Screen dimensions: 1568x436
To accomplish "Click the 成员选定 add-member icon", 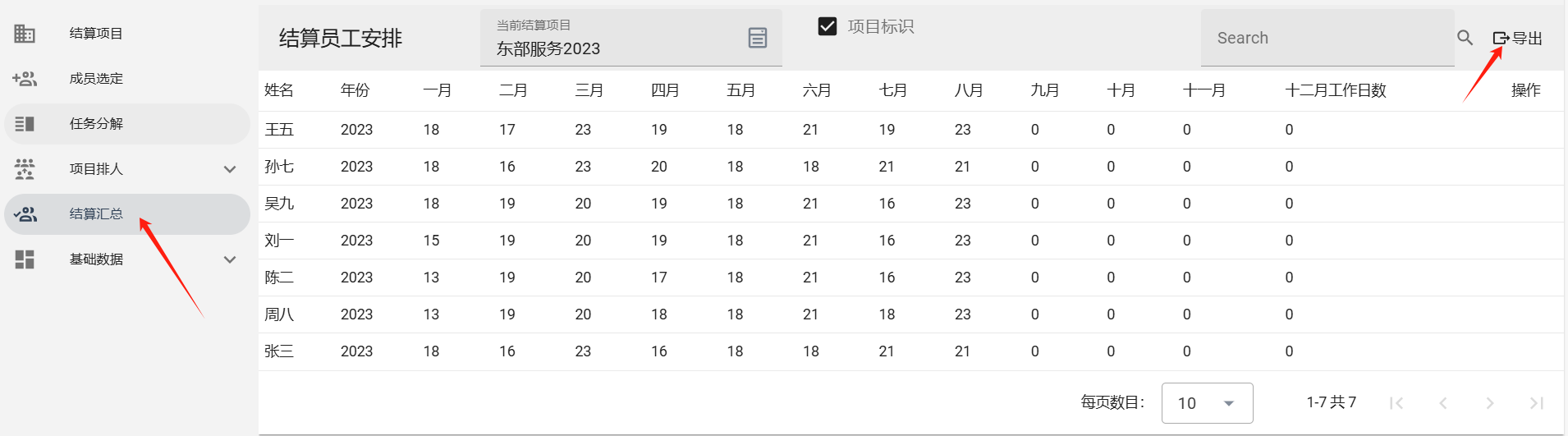I will [25, 79].
